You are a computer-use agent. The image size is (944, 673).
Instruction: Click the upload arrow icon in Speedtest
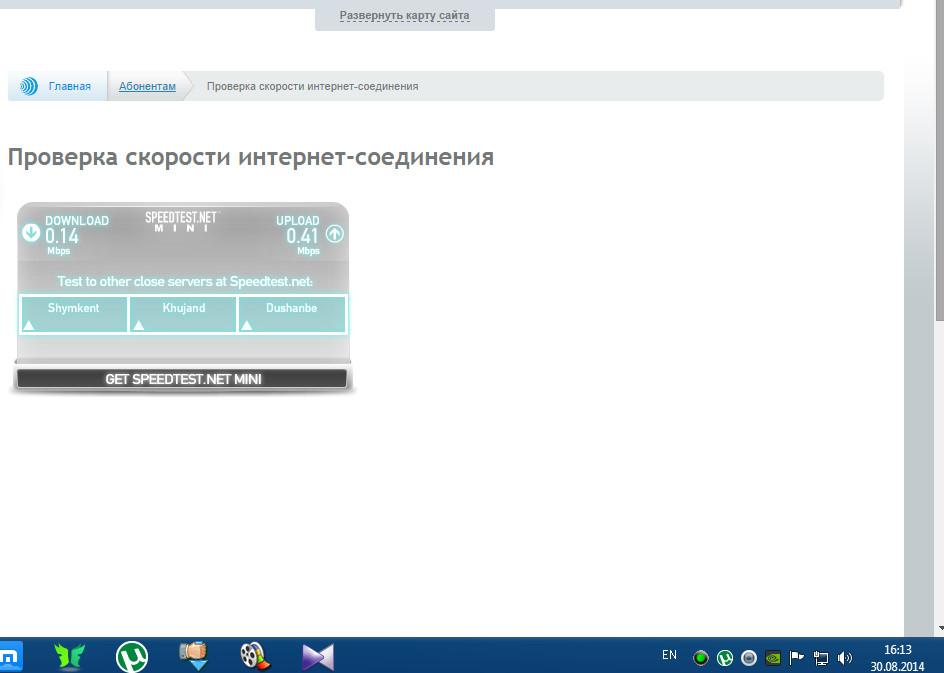coord(335,234)
